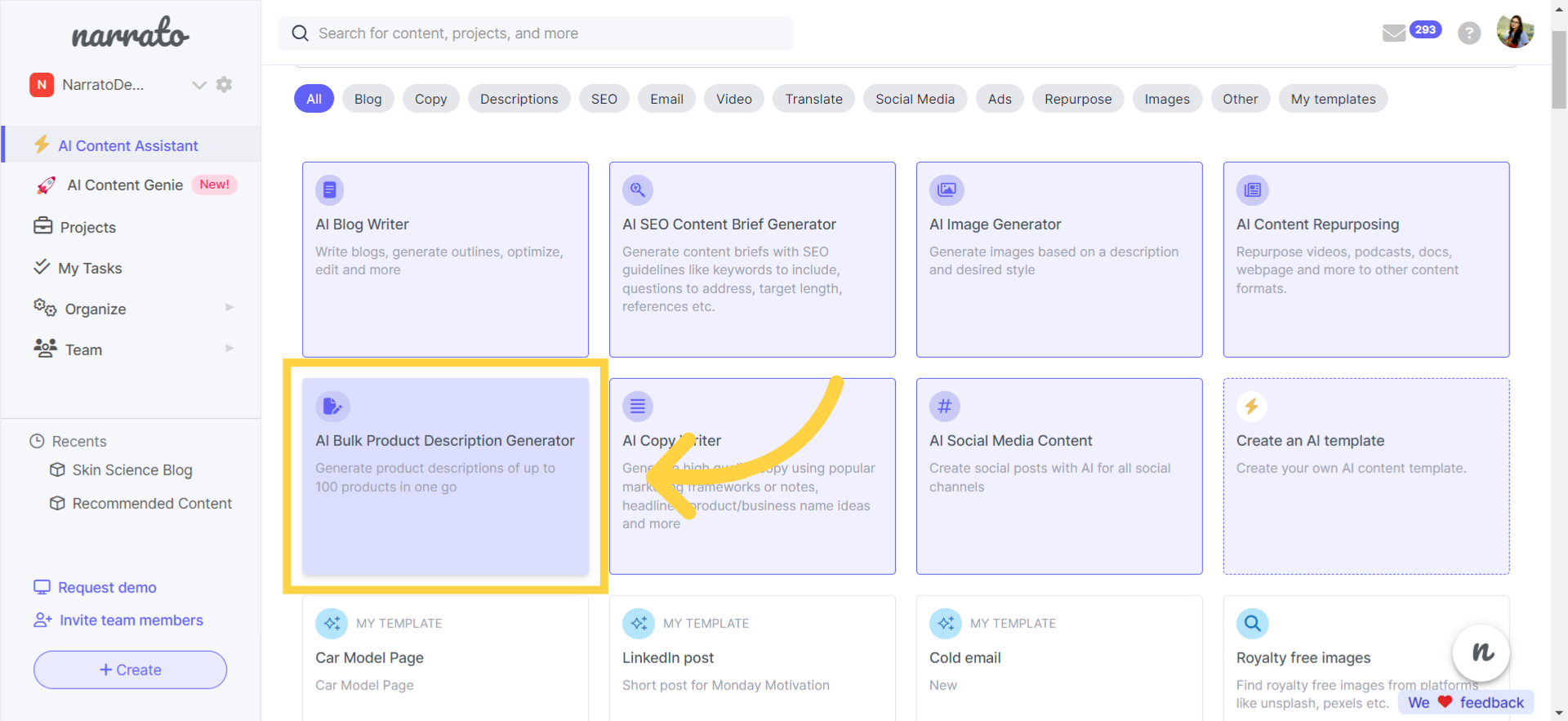Open the Narrato chat widget bubble

pyautogui.click(x=1481, y=652)
